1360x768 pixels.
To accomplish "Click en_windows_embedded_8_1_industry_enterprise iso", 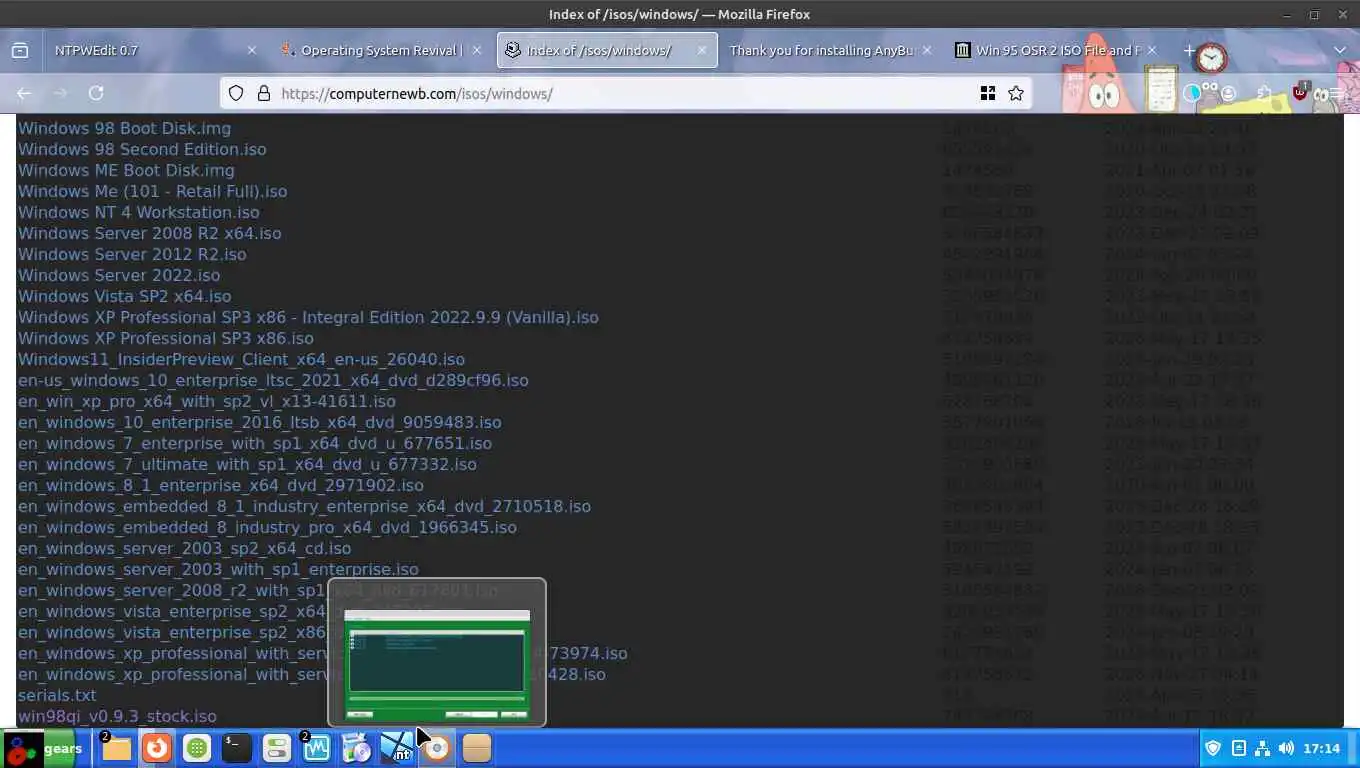I will click(304, 506).
